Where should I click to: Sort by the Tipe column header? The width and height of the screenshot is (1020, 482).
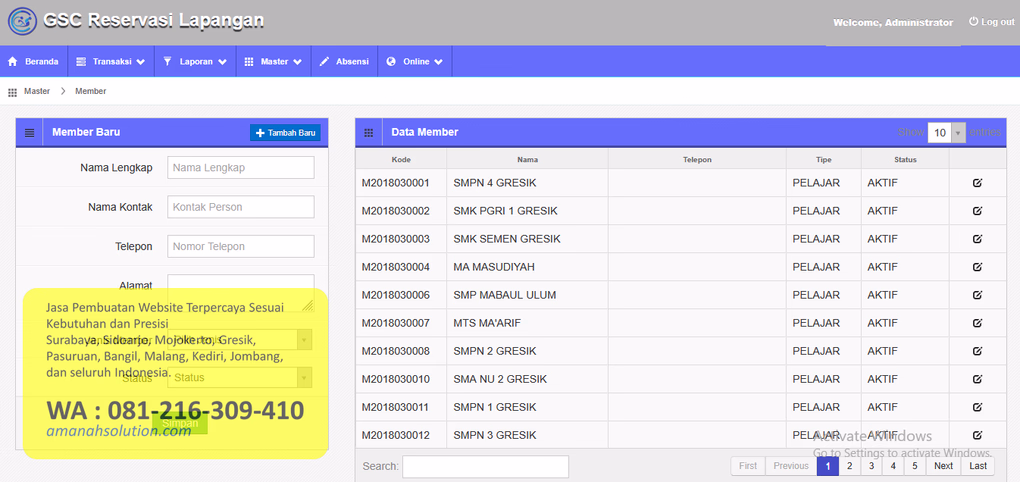tap(824, 159)
